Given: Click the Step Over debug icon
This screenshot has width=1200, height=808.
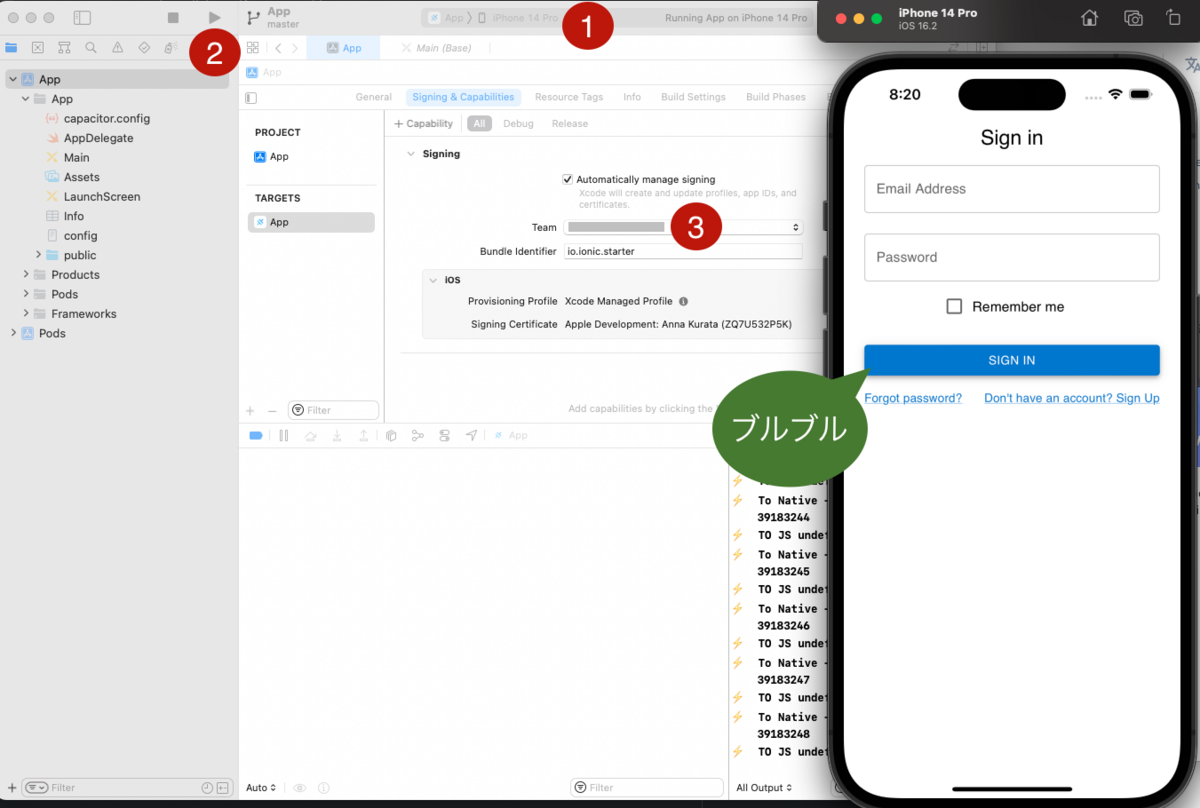Looking at the screenshot, I should point(311,435).
